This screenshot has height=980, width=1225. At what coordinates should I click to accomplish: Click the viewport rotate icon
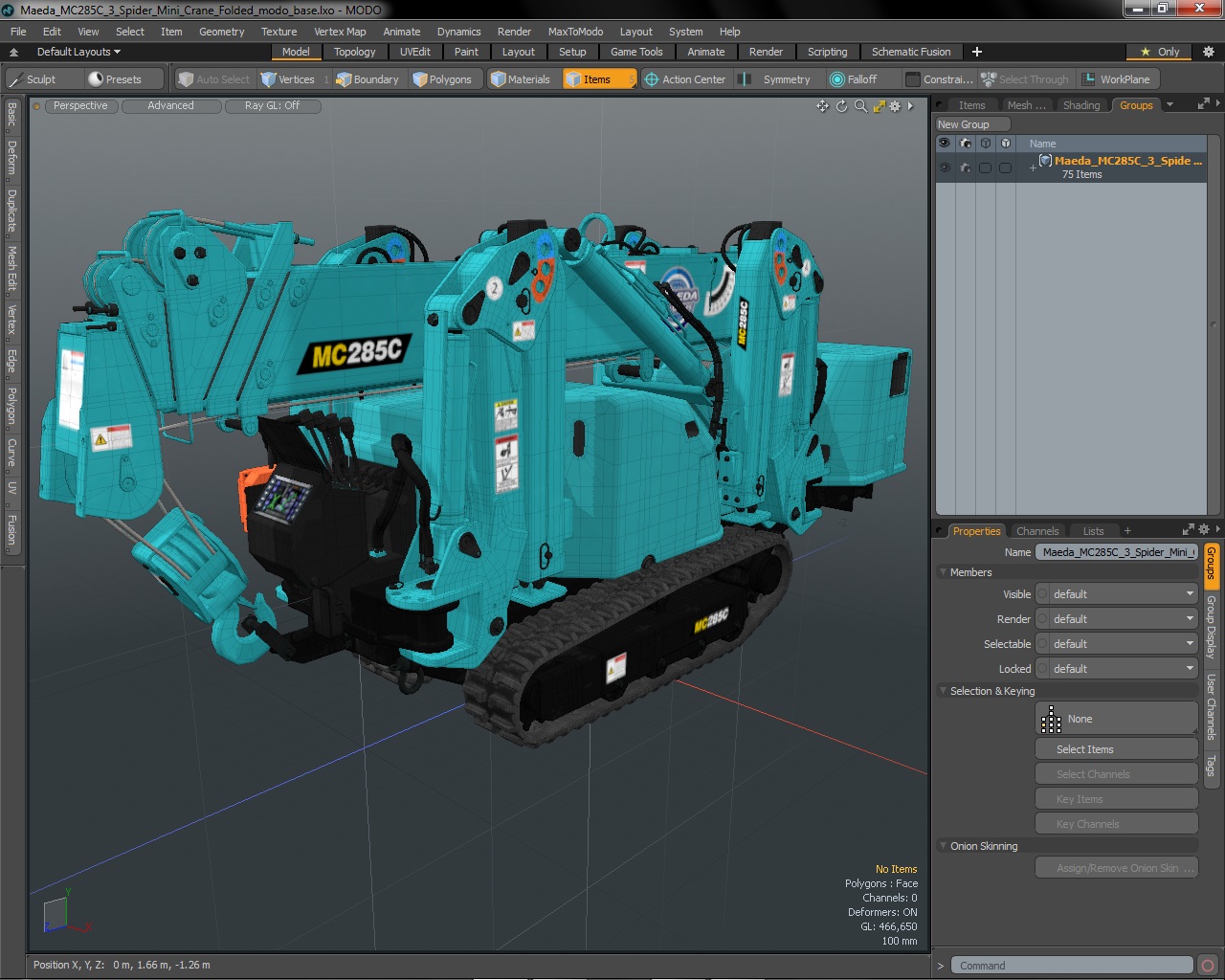pos(841,106)
